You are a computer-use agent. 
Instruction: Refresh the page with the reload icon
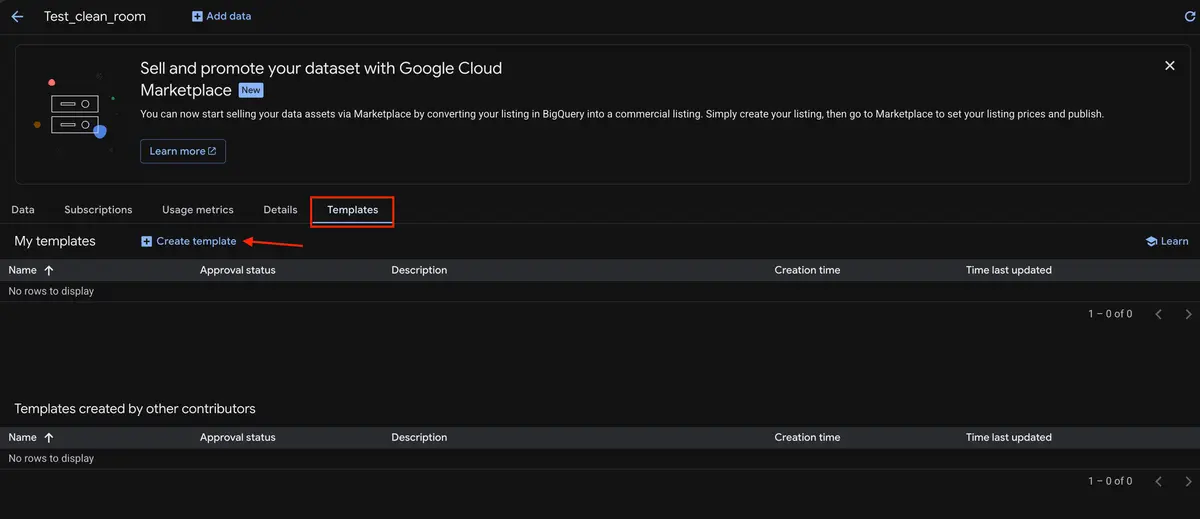[x=1189, y=17]
